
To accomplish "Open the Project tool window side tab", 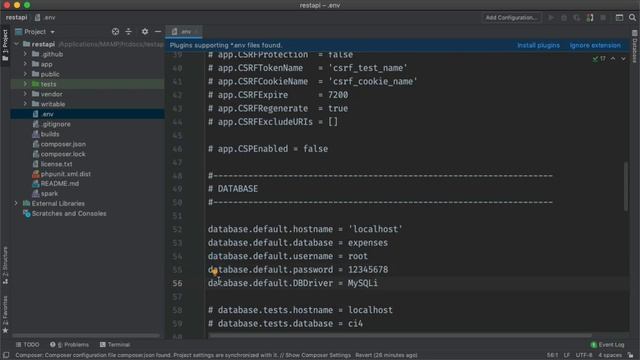I will point(5,45).
